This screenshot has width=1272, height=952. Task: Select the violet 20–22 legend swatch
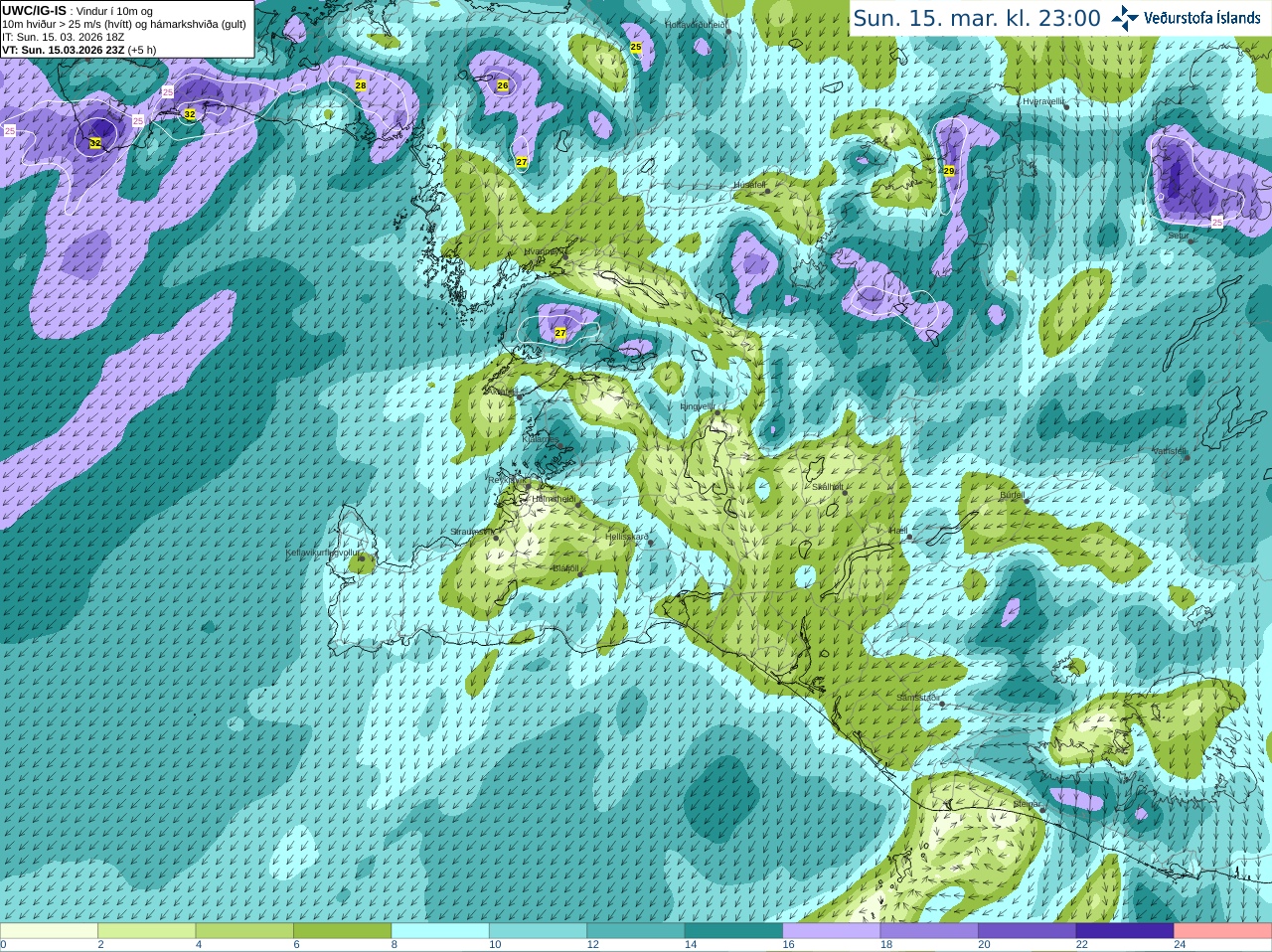point(1028,931)
